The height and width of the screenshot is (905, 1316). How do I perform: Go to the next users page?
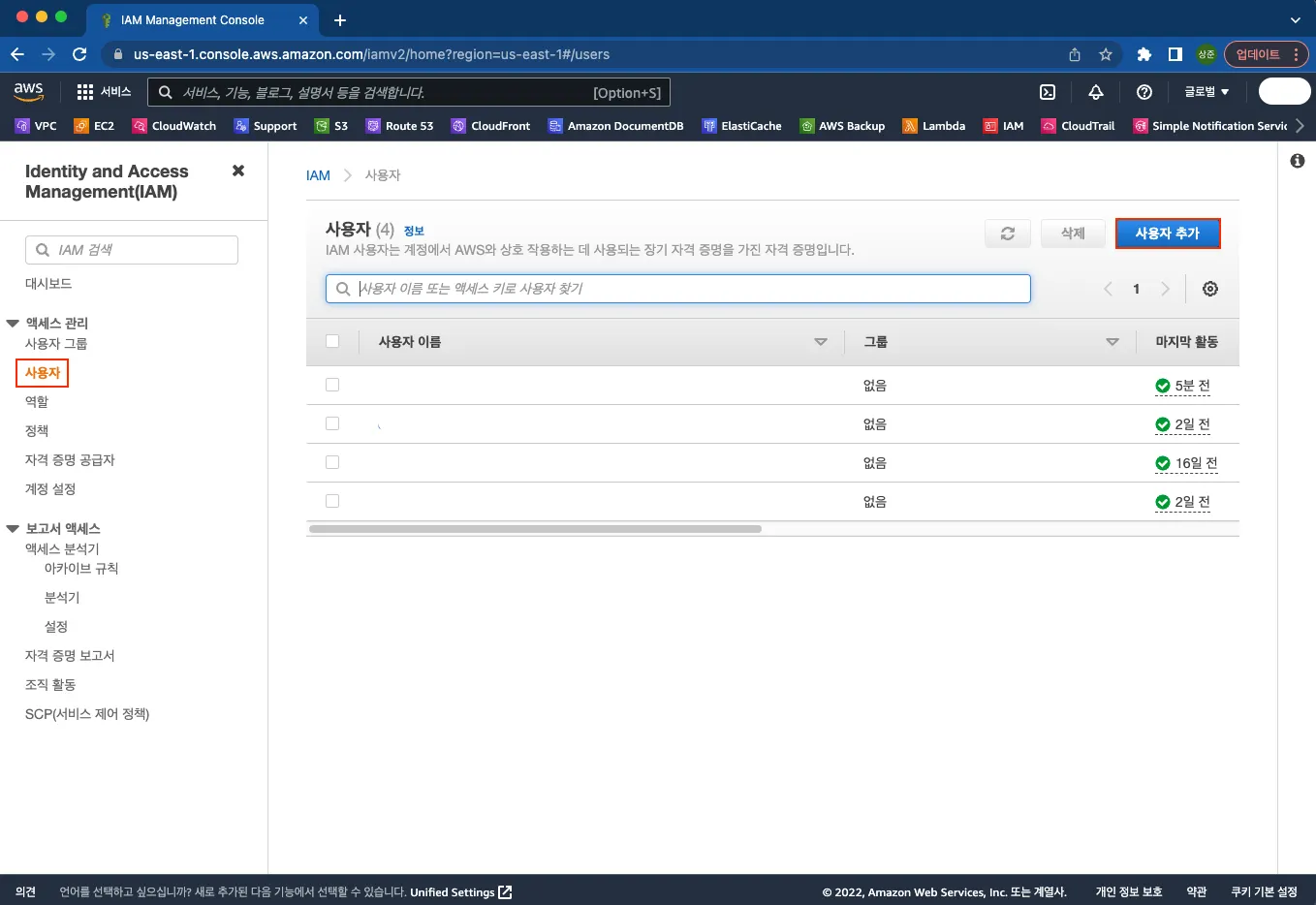[x=1165, y=289]
